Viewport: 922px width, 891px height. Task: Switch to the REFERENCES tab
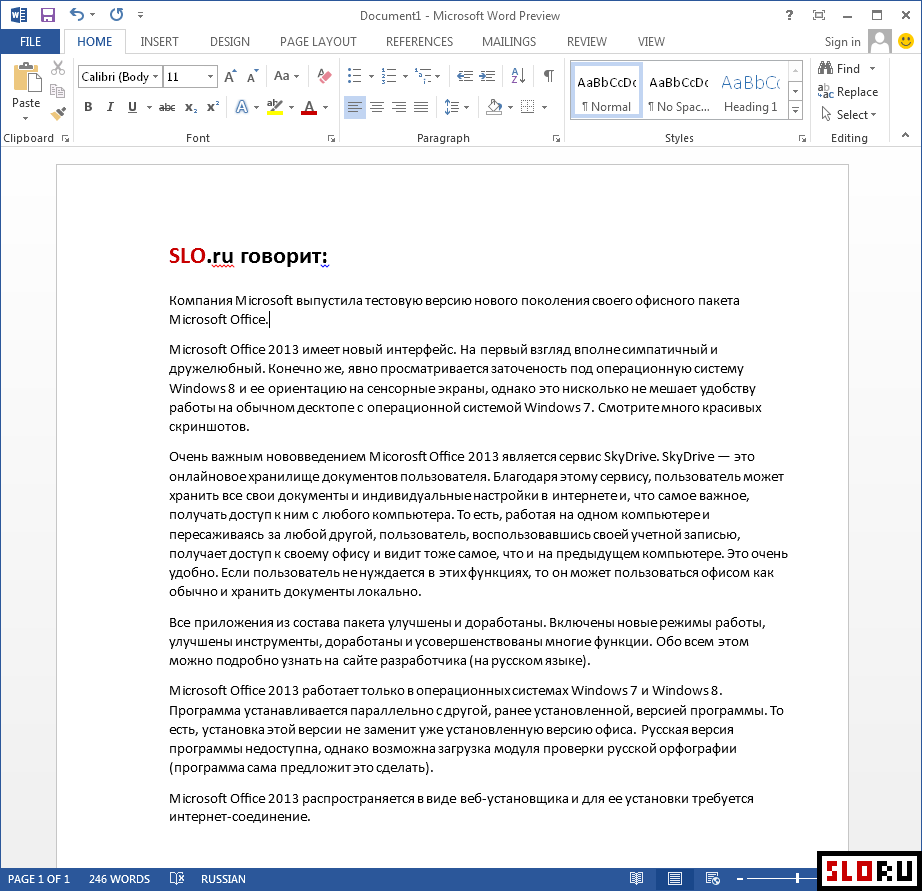[x=419, y=42]
